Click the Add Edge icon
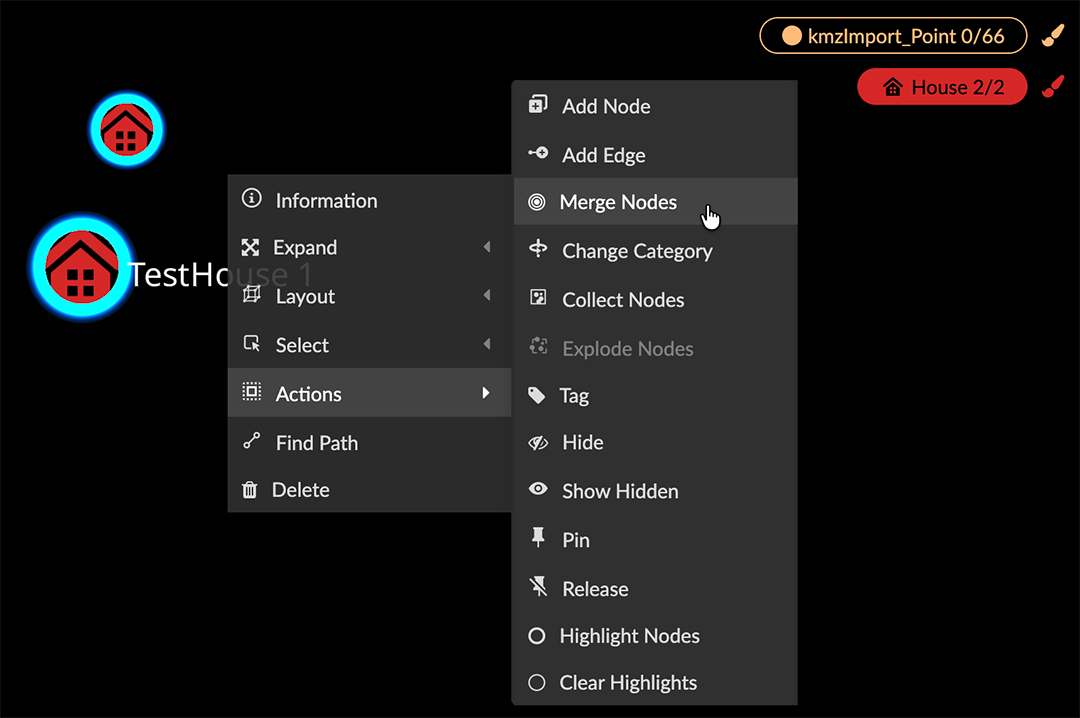 click(x=538, y=154)
